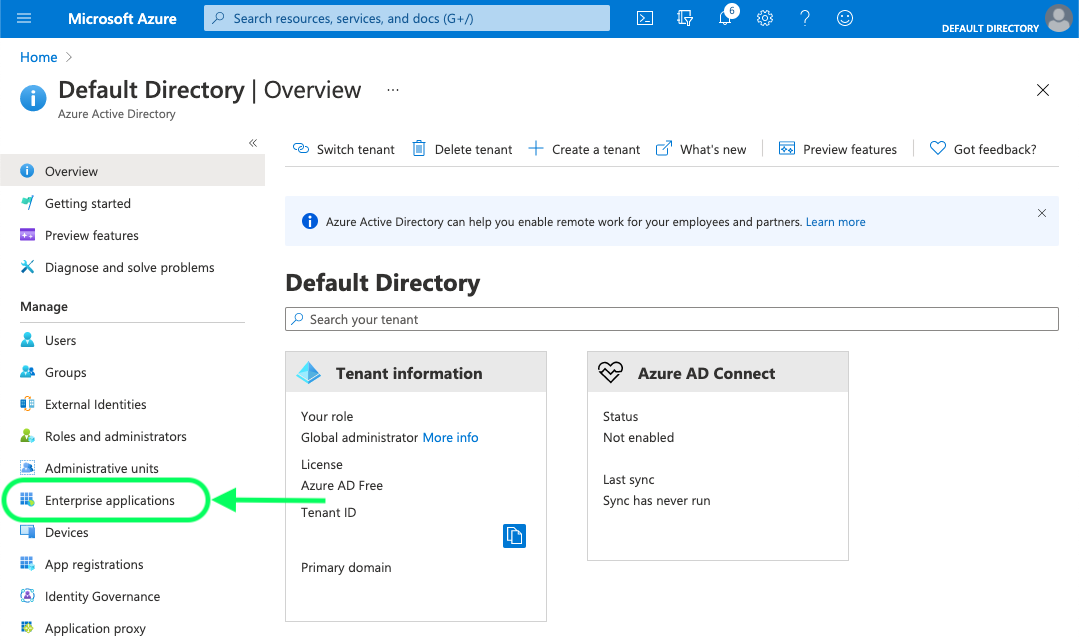Select Overview in the side menu
Image resolution: width=1079 pixels, height=641 pixels.
(x=132, y=171)
